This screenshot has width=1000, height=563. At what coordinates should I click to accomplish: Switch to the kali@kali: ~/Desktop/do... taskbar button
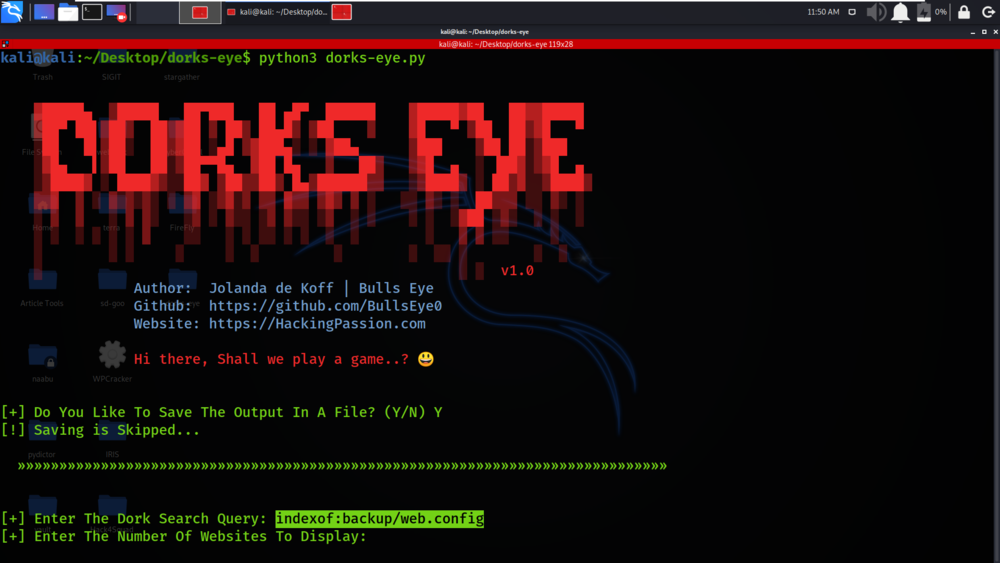click(277, 12)
